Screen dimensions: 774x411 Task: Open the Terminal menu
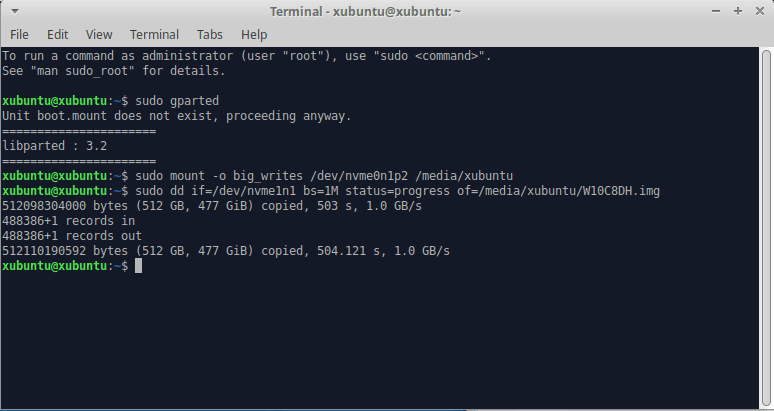154,35
